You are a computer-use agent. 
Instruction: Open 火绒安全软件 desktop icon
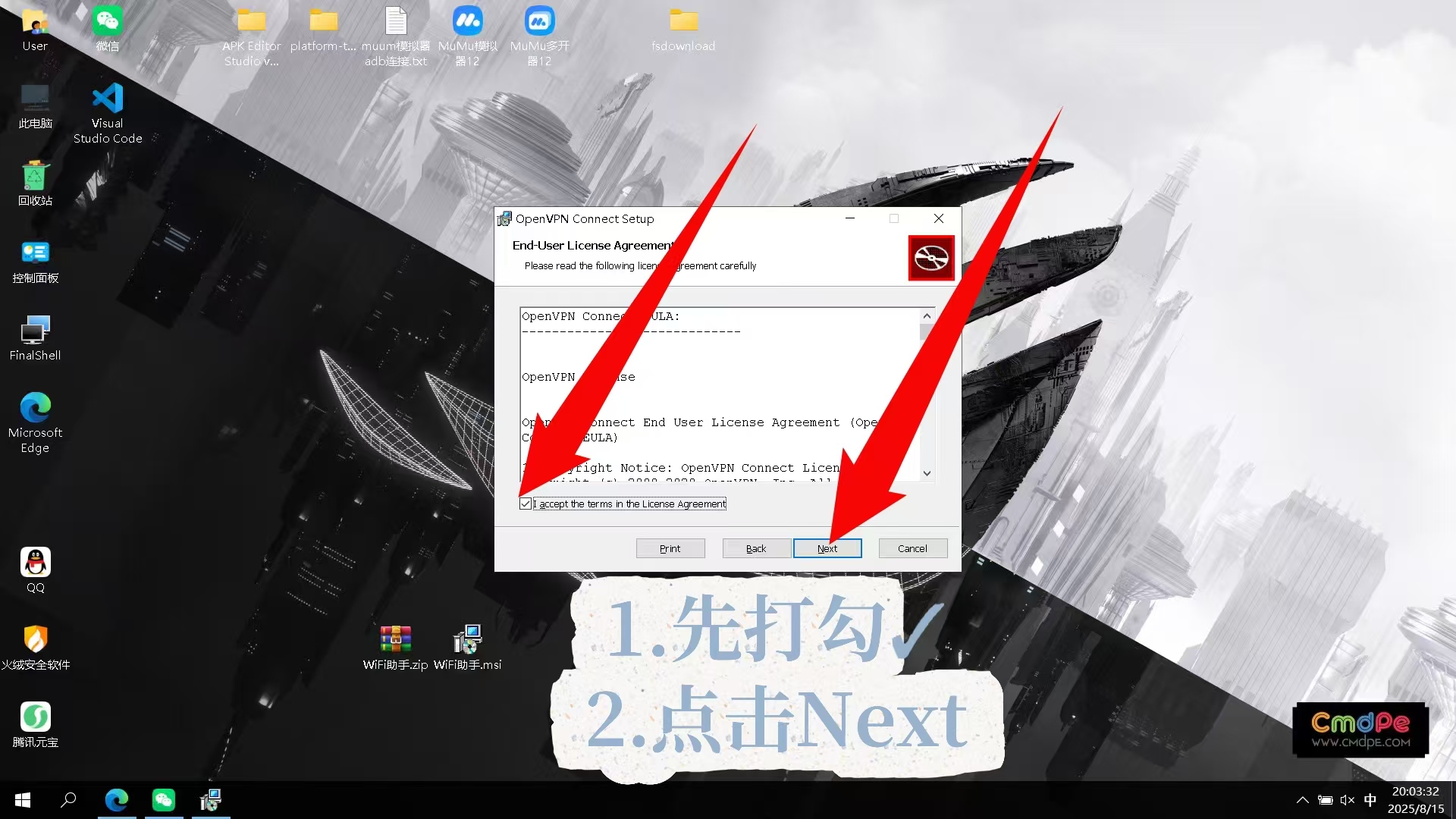[35, 649]
